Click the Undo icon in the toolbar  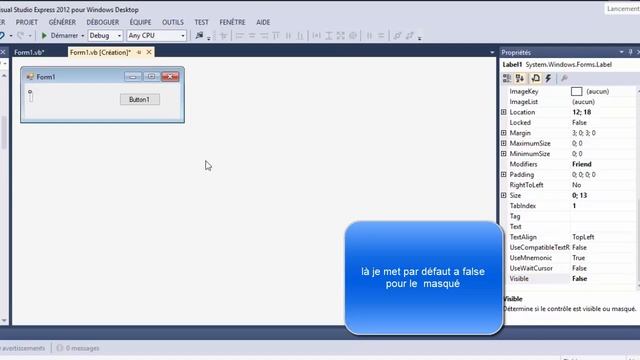click(2, 36)
